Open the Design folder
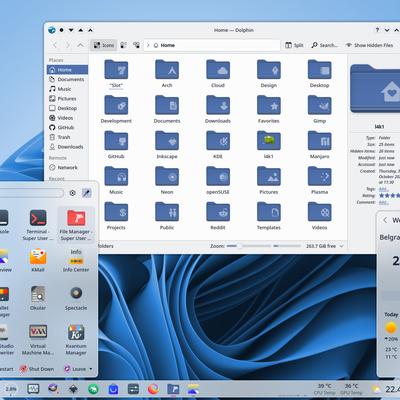 click(269, 74)
